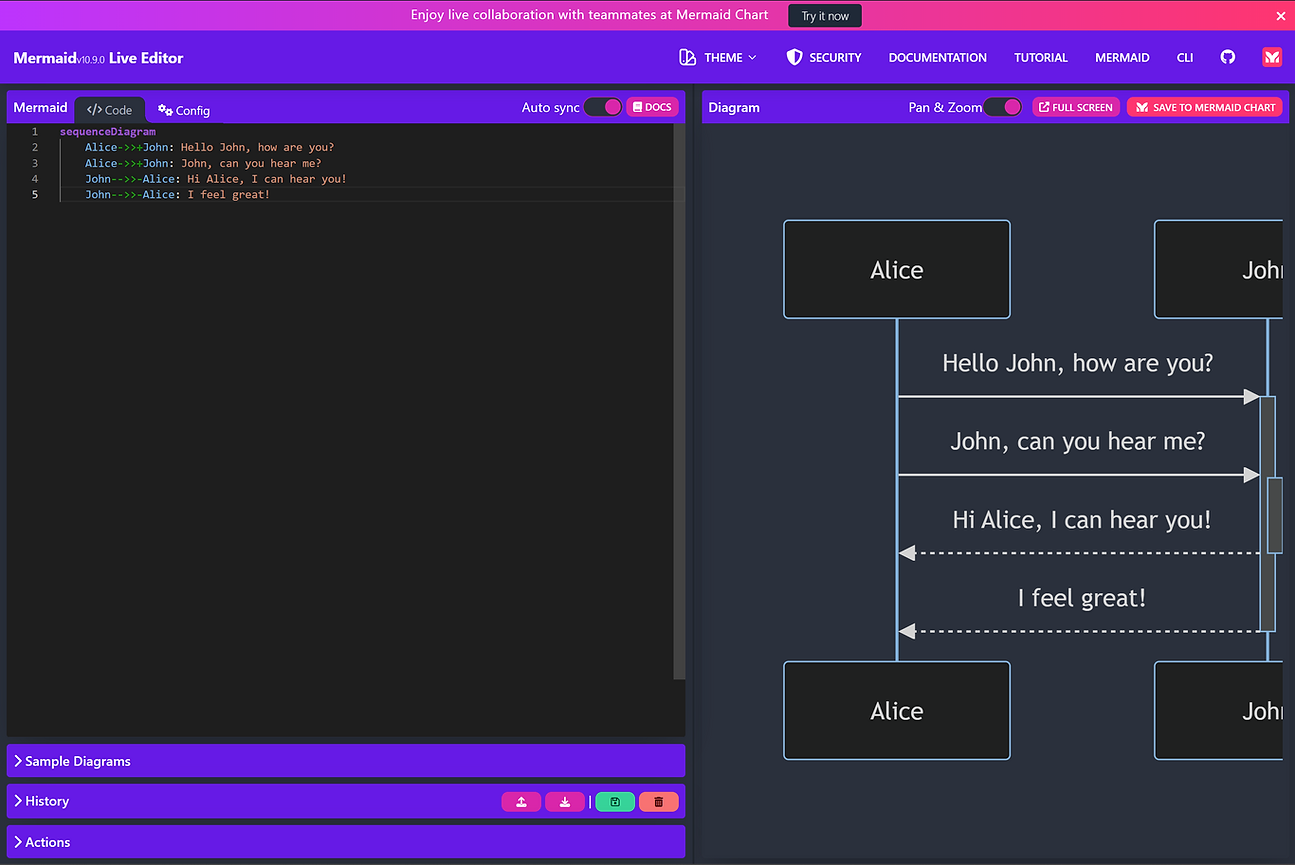The width and height of the screenshot is (1295, 865).
Task: Click the sequenceDiagram keyword on line 1
Action: (x=108, y=132)
